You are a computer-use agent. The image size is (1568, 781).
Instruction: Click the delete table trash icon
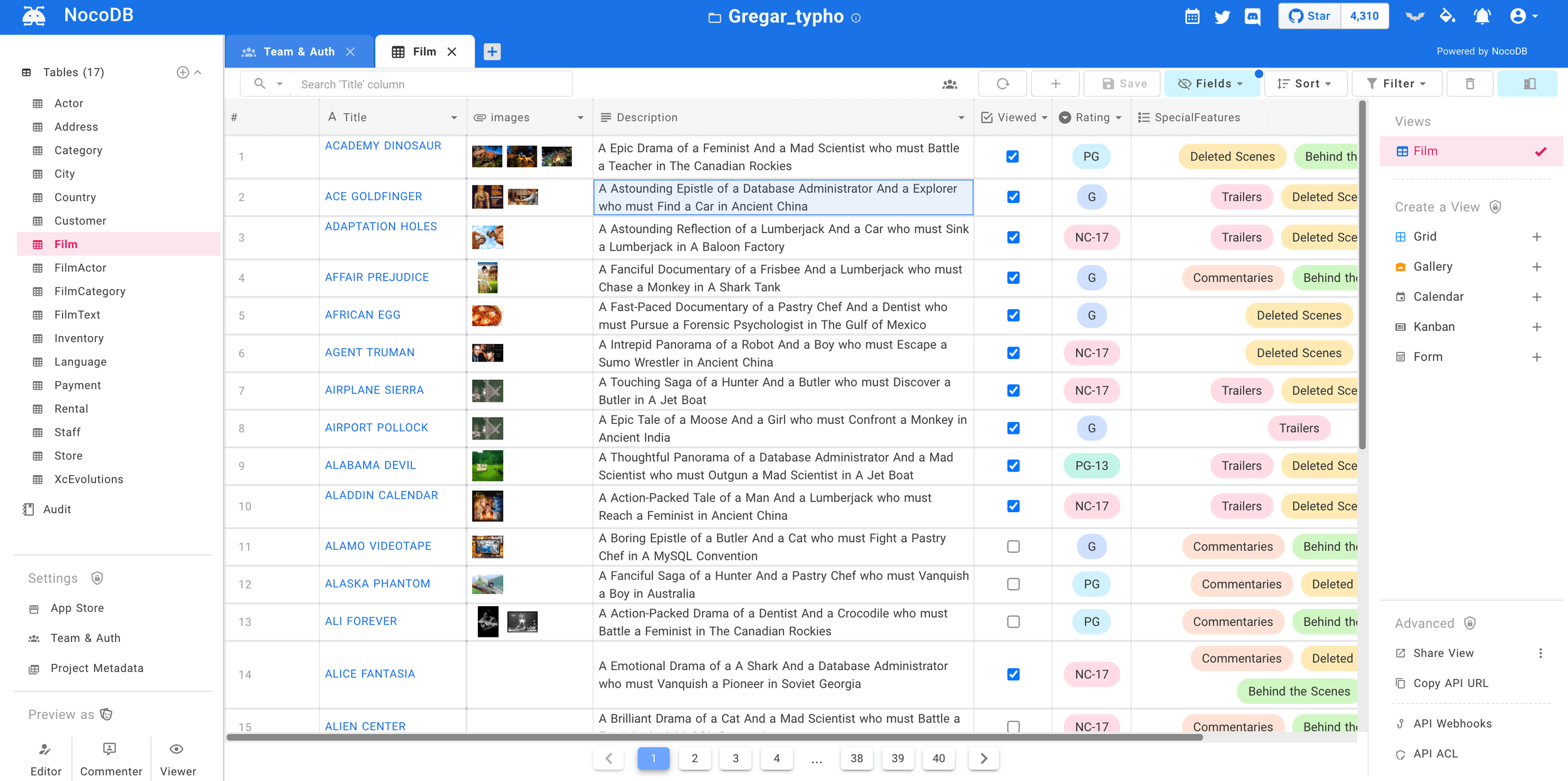(x=1470, y=84)
